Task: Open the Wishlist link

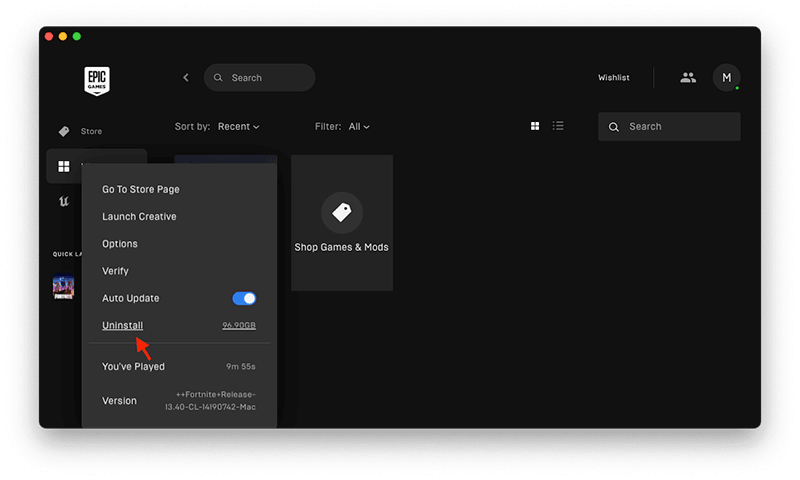Action: pos(613,78)
